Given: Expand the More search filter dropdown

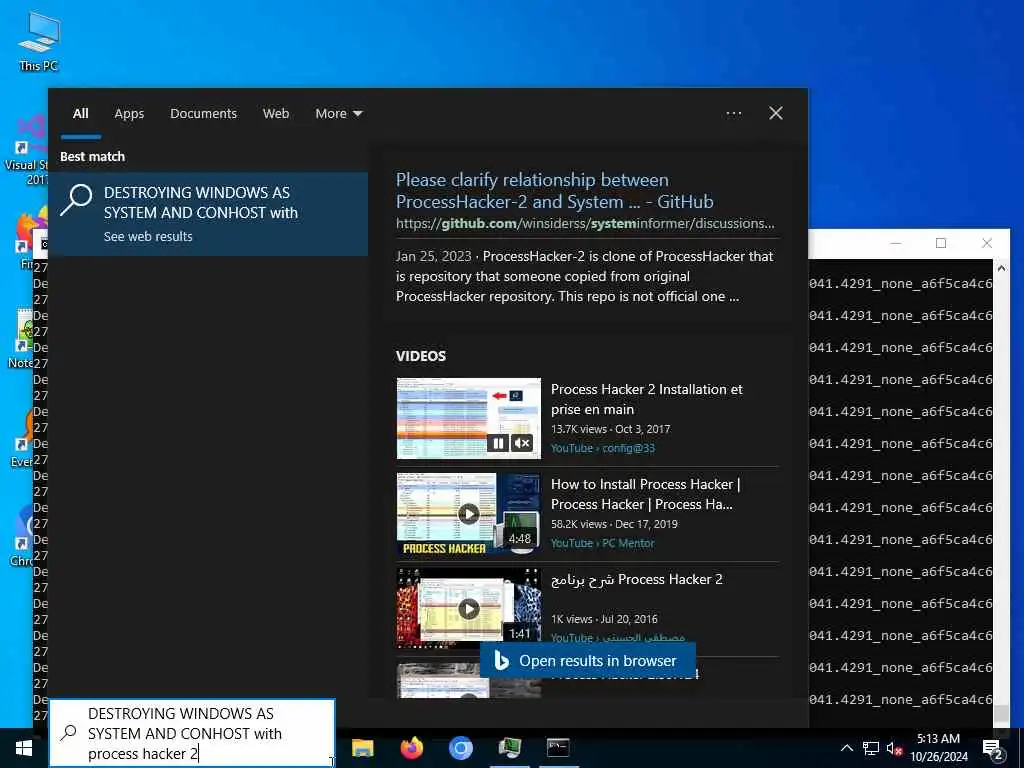Looking at the screenshot, I should click(x=338, y=114).
